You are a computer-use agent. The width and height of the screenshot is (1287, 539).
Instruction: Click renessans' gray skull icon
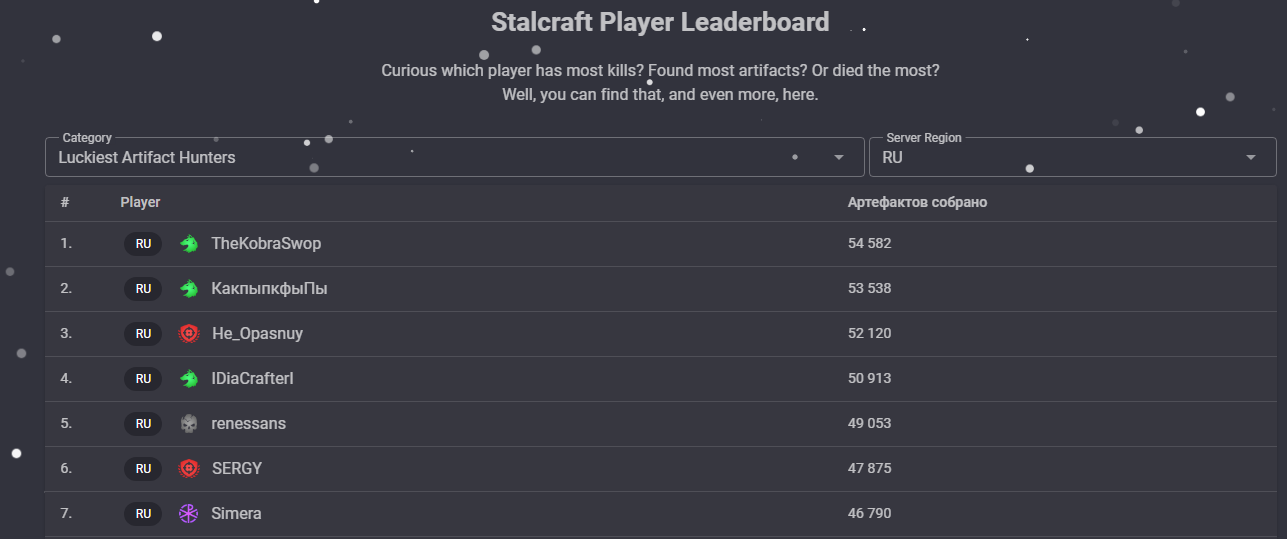[x=189, y=424]
